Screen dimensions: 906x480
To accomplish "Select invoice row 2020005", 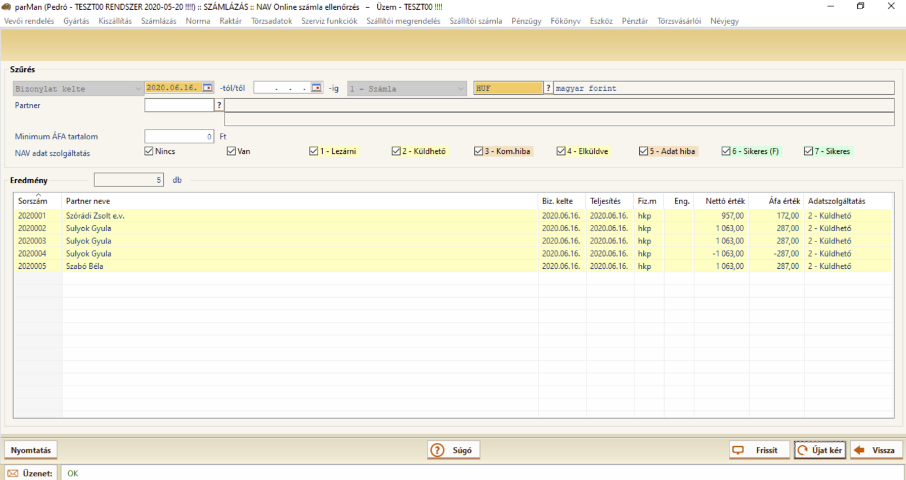I will point(453,266).
